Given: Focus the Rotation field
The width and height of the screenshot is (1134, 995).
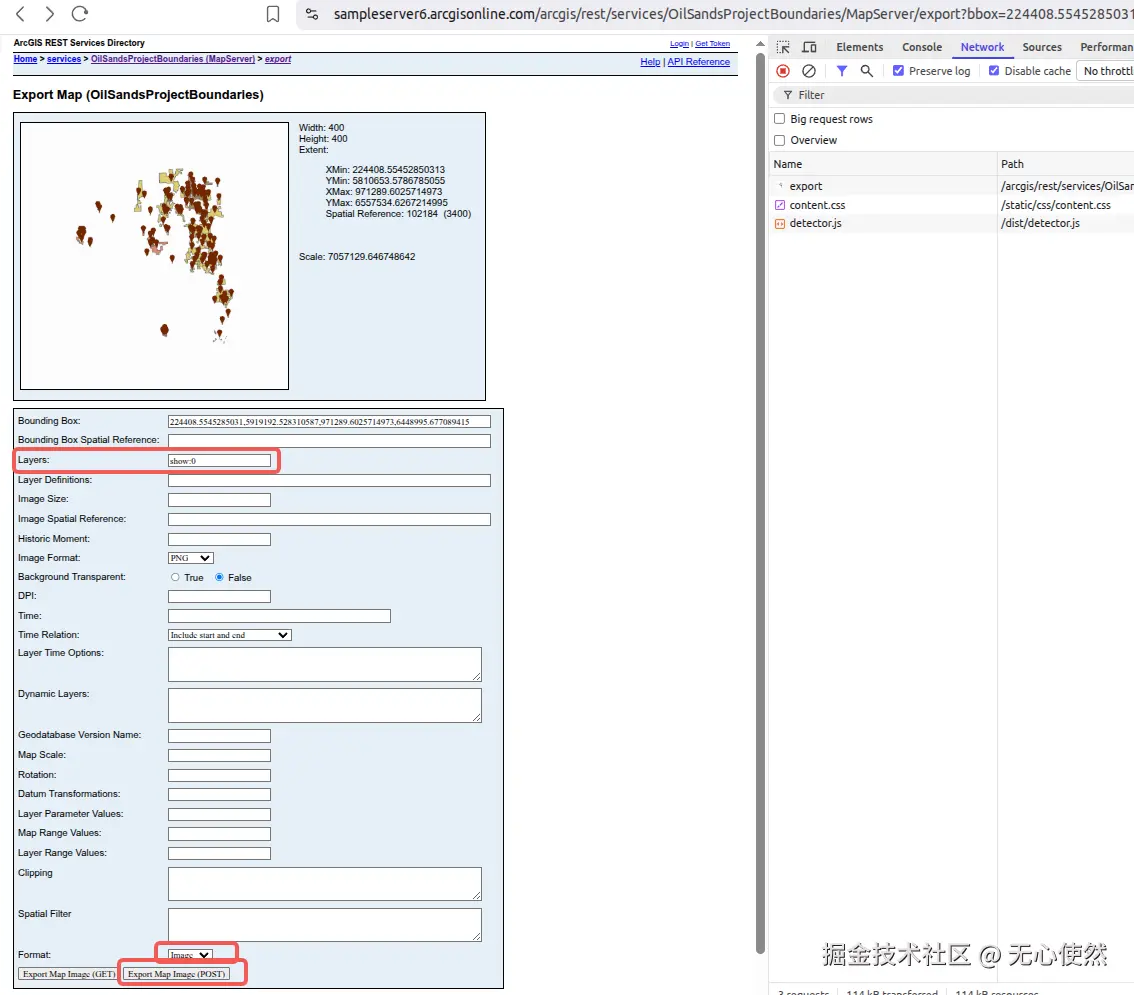Looking at the screenshot, I should pyautogui.click(x=219, y=775).
